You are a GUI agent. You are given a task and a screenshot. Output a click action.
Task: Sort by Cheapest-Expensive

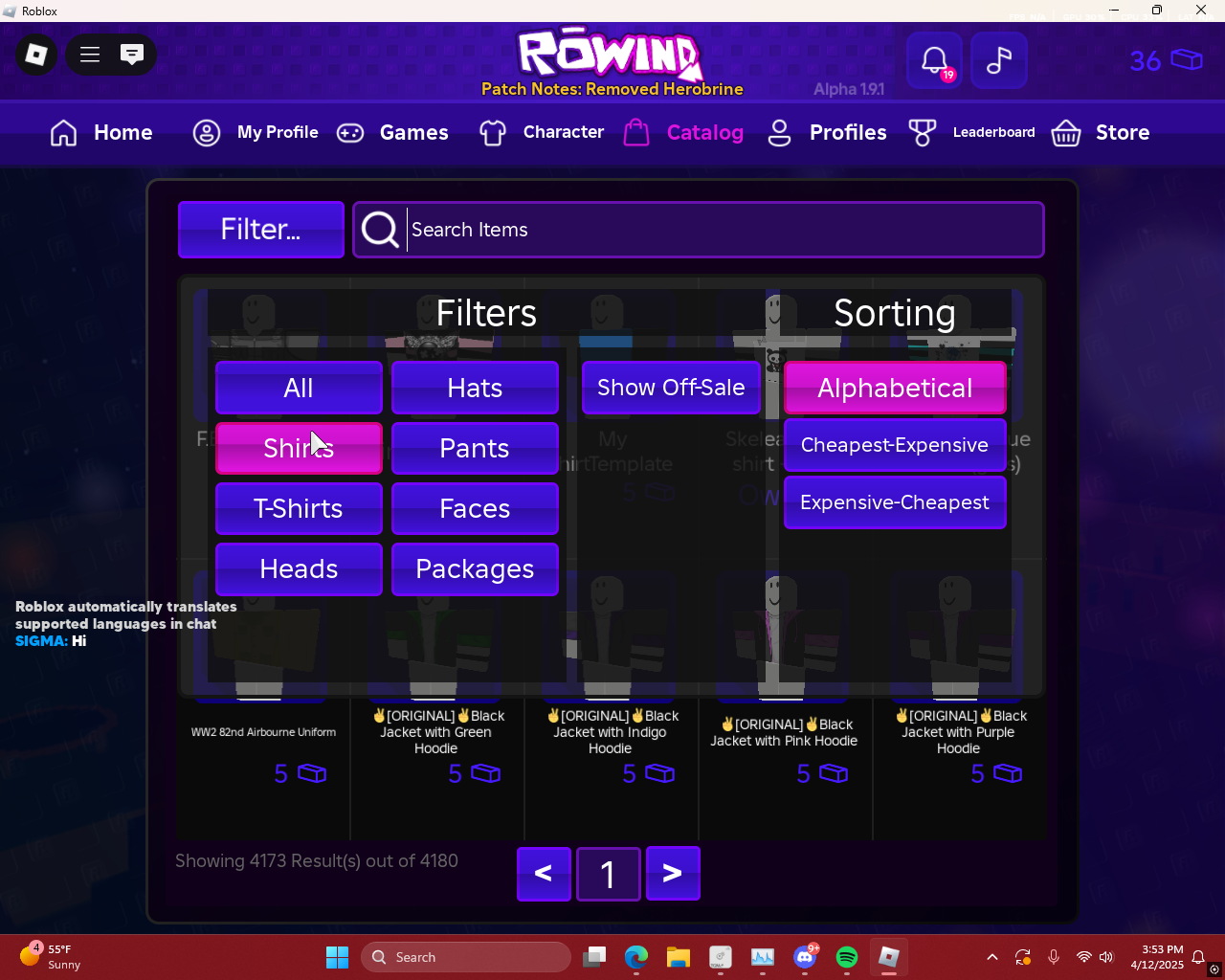click(x=895, y=445)
